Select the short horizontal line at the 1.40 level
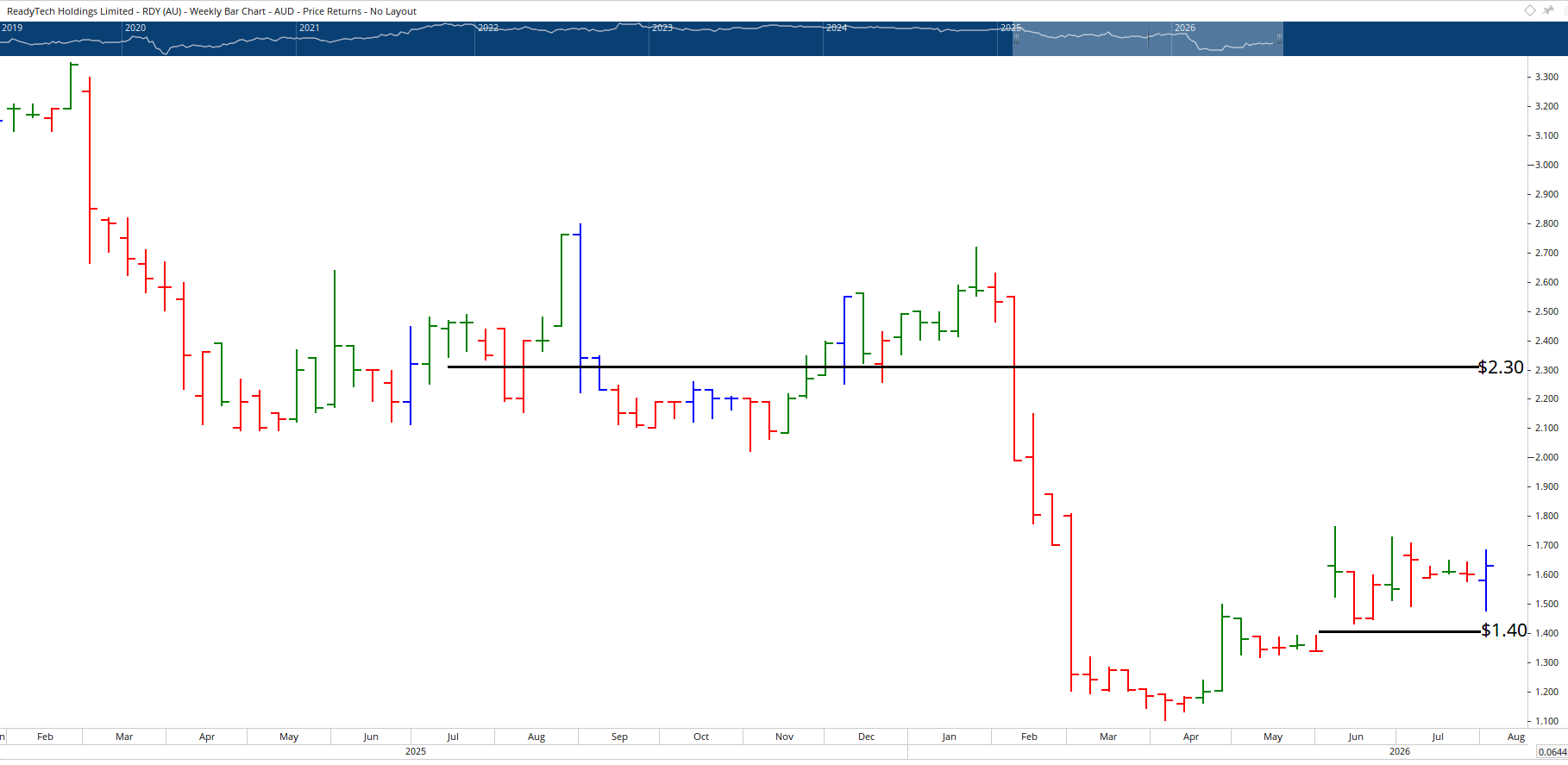The width and height of the screenshot is (1568, 765). pyautogui.click(x=1400, y=631)
